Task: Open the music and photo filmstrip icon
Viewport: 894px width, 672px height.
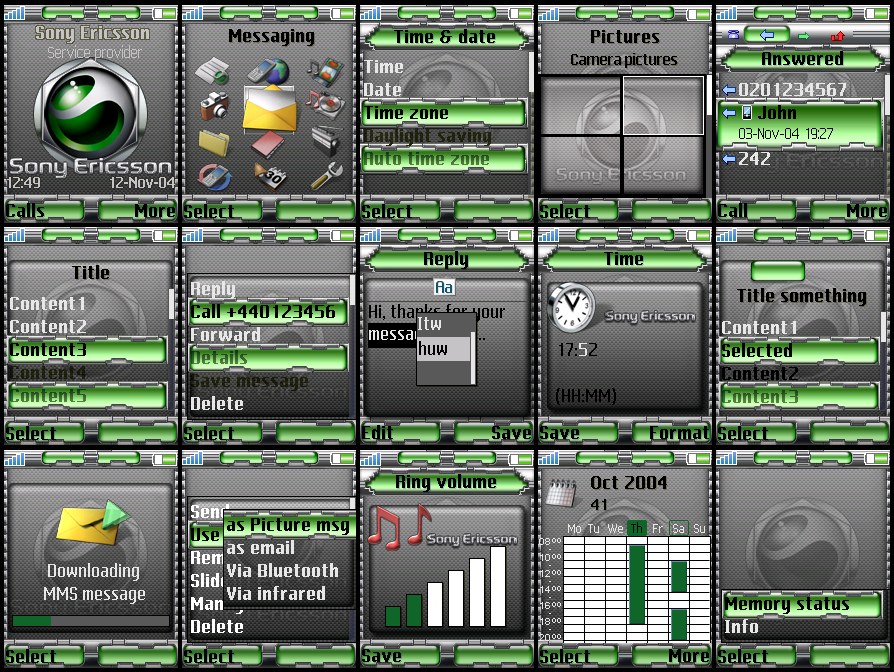Action: click(x=324, y=71)
